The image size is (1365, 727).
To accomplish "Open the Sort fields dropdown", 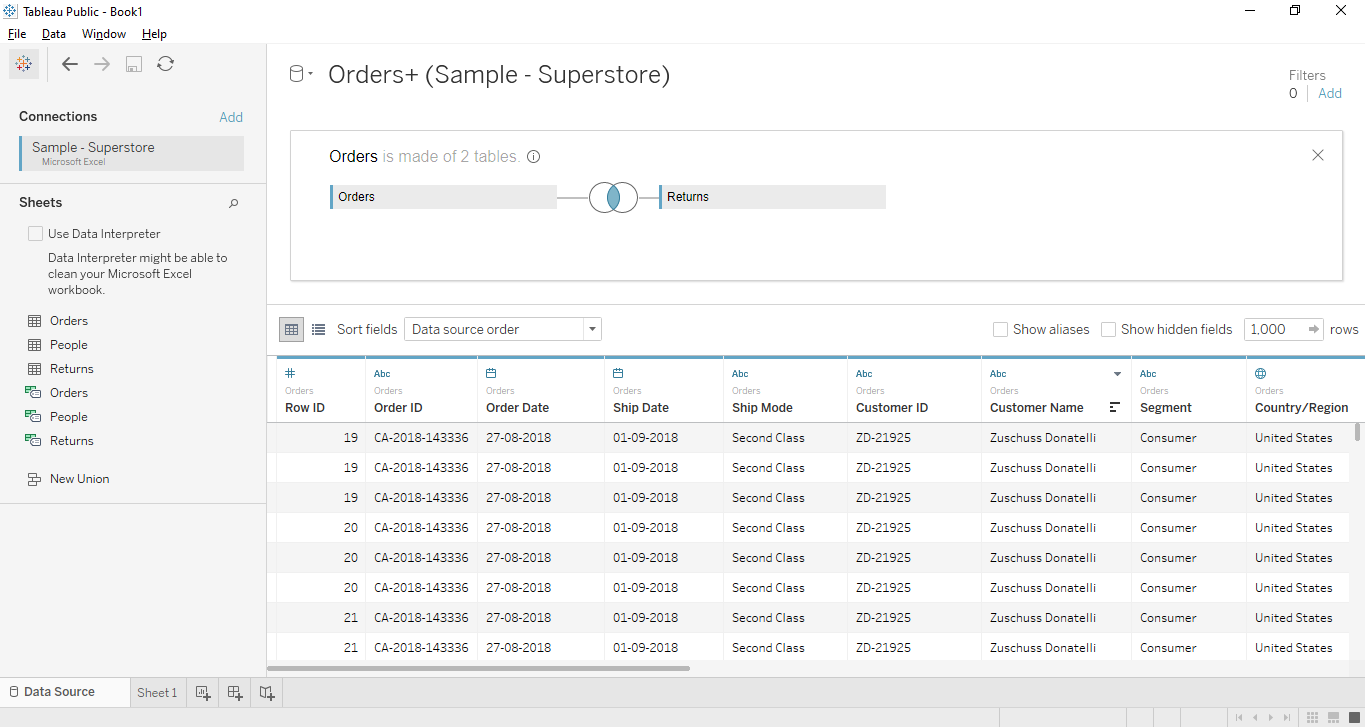I will (502, 329).
